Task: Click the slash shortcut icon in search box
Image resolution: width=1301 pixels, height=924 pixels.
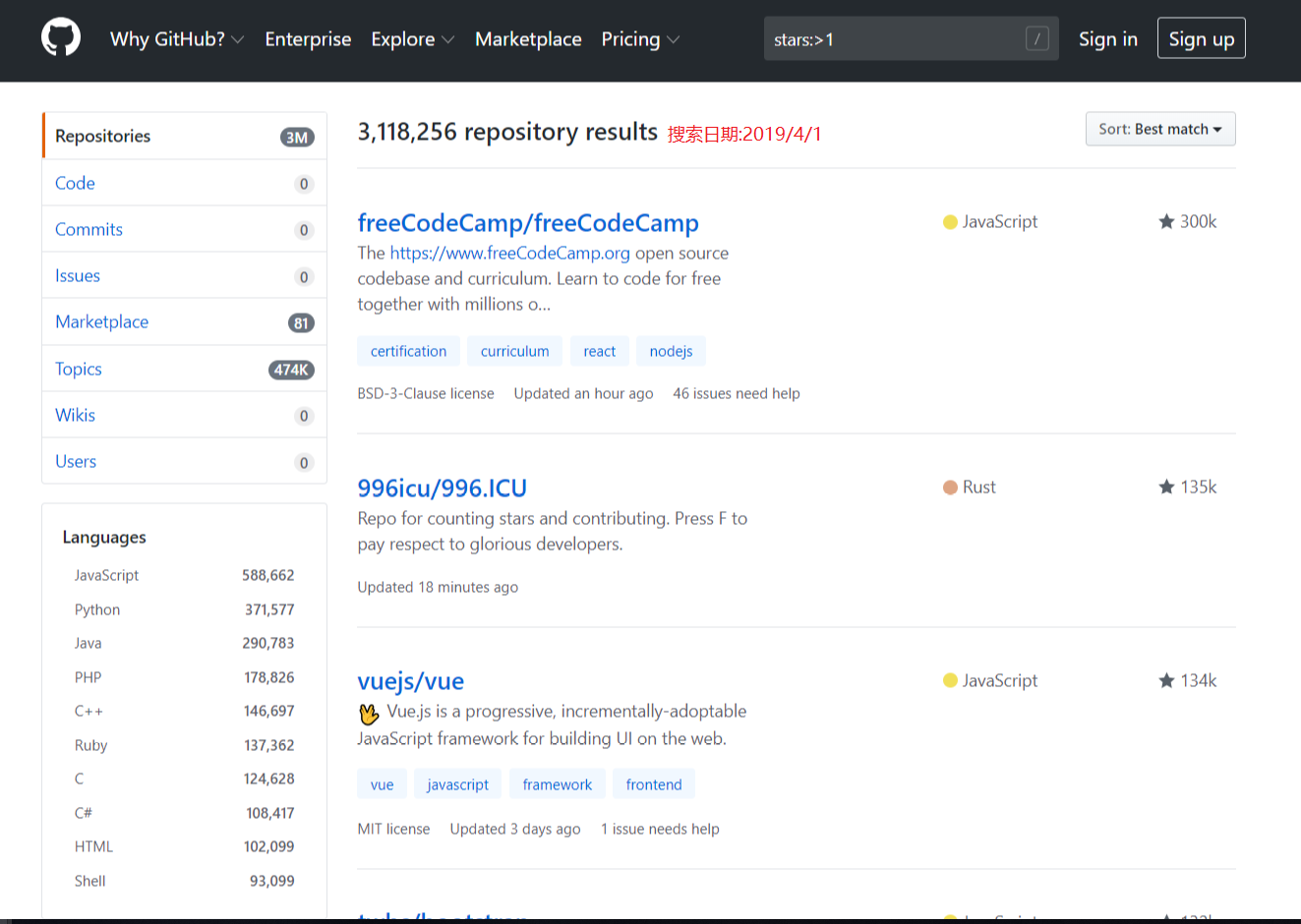Action: click(1036, 39)
